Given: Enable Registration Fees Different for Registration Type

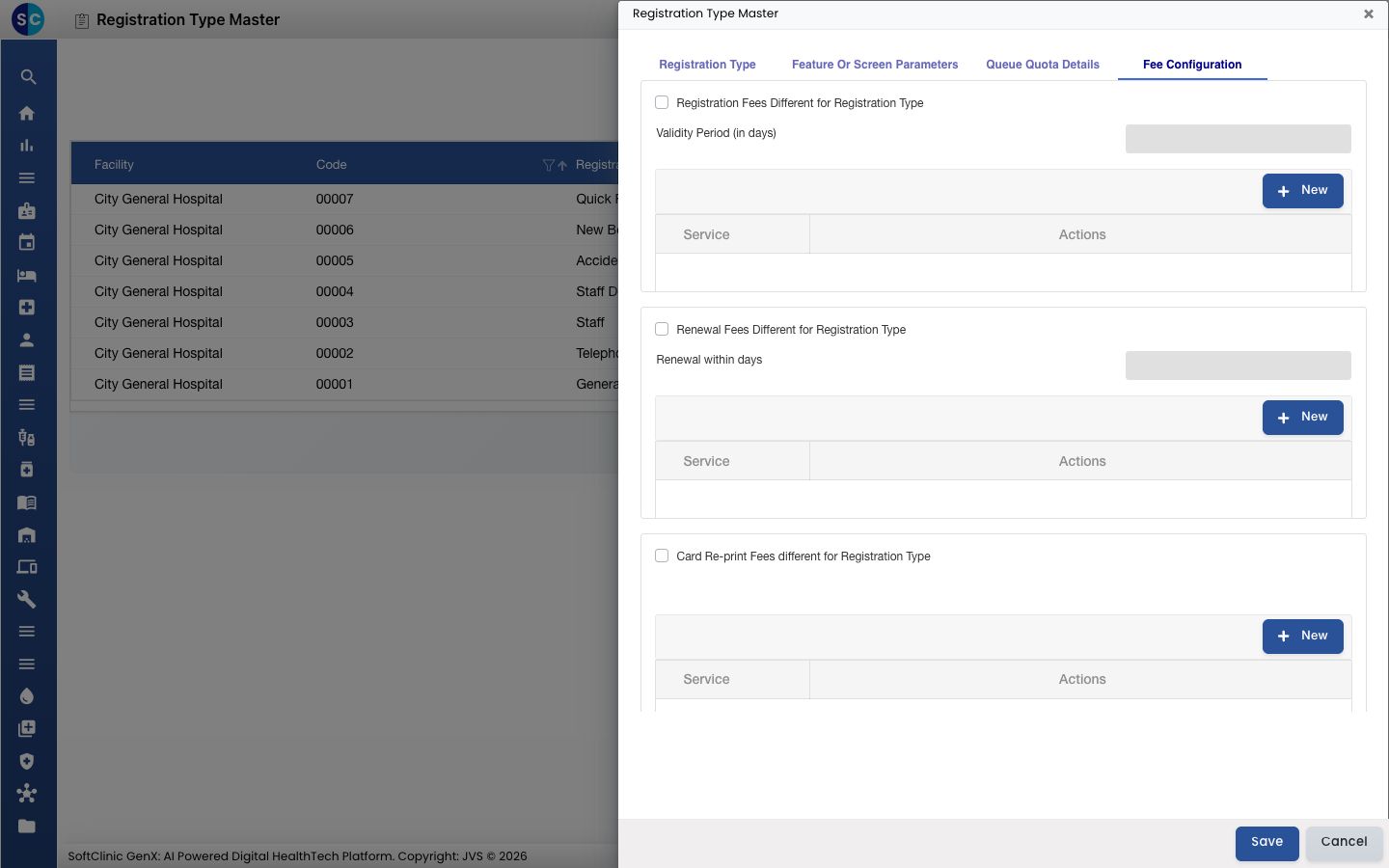Looking at the screenshot, I should pos(662,102).
